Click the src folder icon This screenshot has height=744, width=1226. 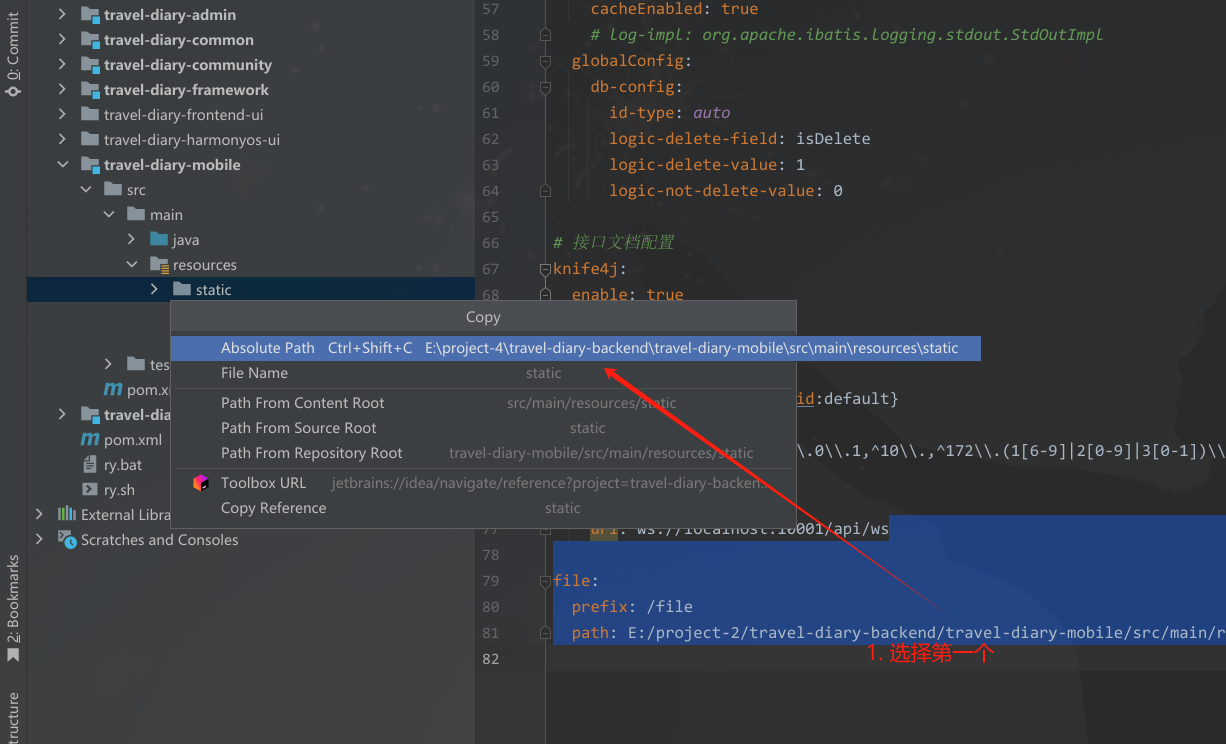[112, 190]
